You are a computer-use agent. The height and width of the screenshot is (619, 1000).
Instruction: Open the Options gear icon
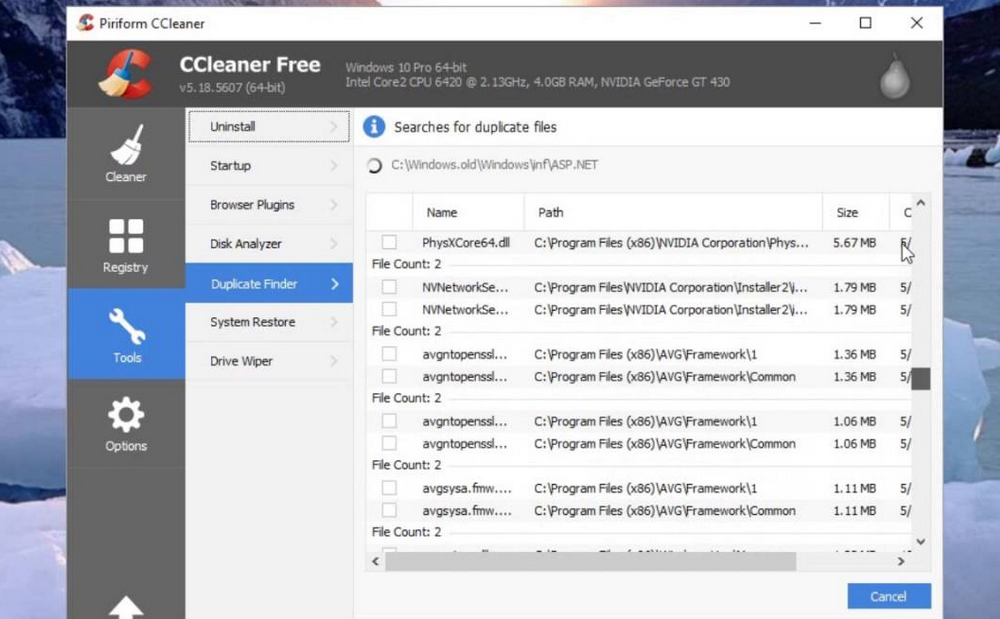click(126, 415)
